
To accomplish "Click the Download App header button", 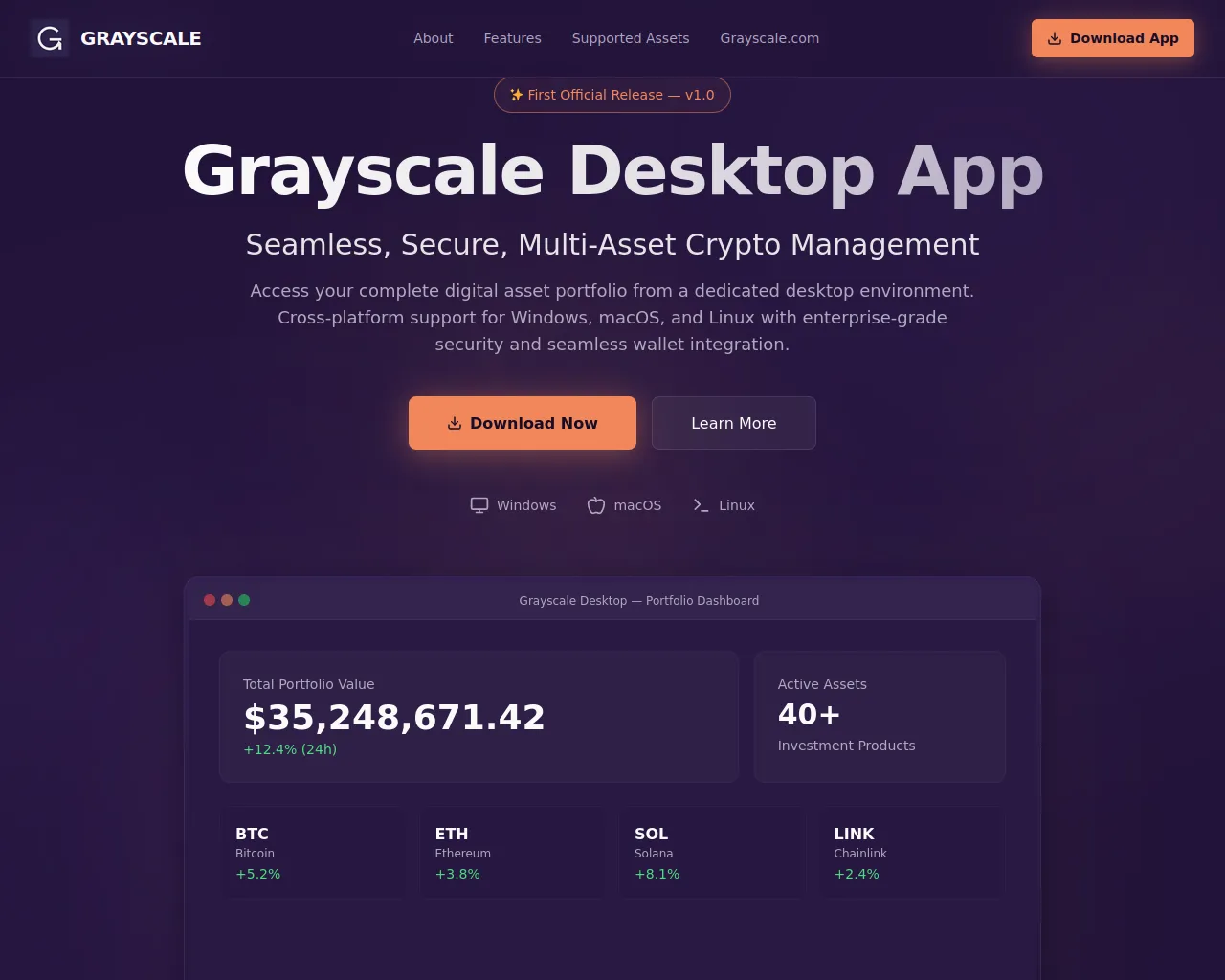I will click(x=1113, y=38).
